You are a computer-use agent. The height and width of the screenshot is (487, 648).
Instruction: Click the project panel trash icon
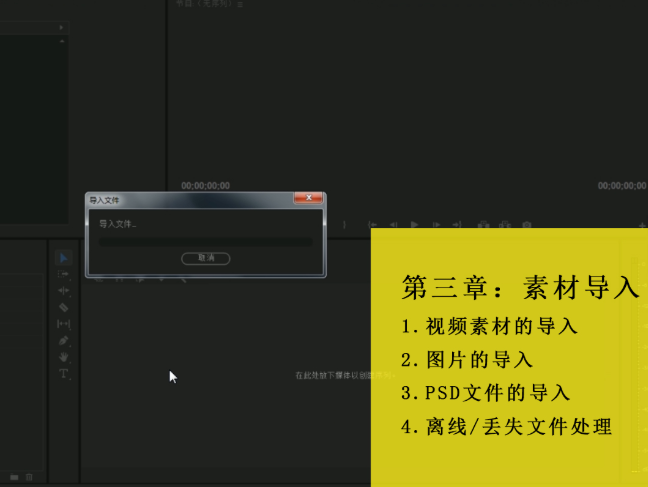pos(29,477)
